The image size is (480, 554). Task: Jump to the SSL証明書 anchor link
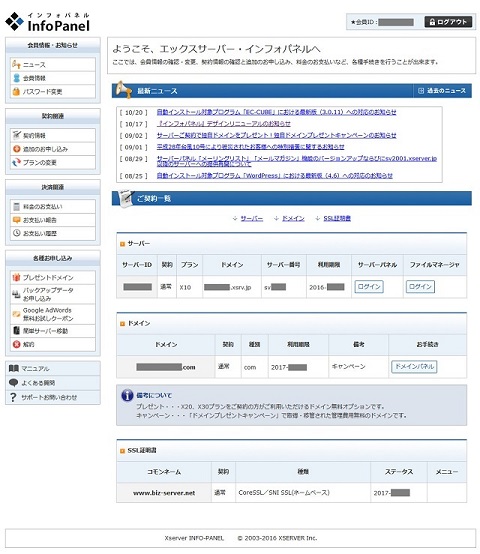coord(337,219)
